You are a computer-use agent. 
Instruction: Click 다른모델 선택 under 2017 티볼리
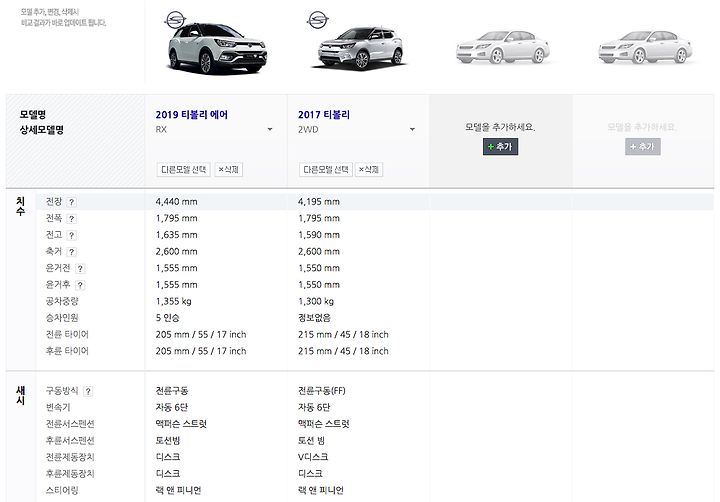[326, 169]
